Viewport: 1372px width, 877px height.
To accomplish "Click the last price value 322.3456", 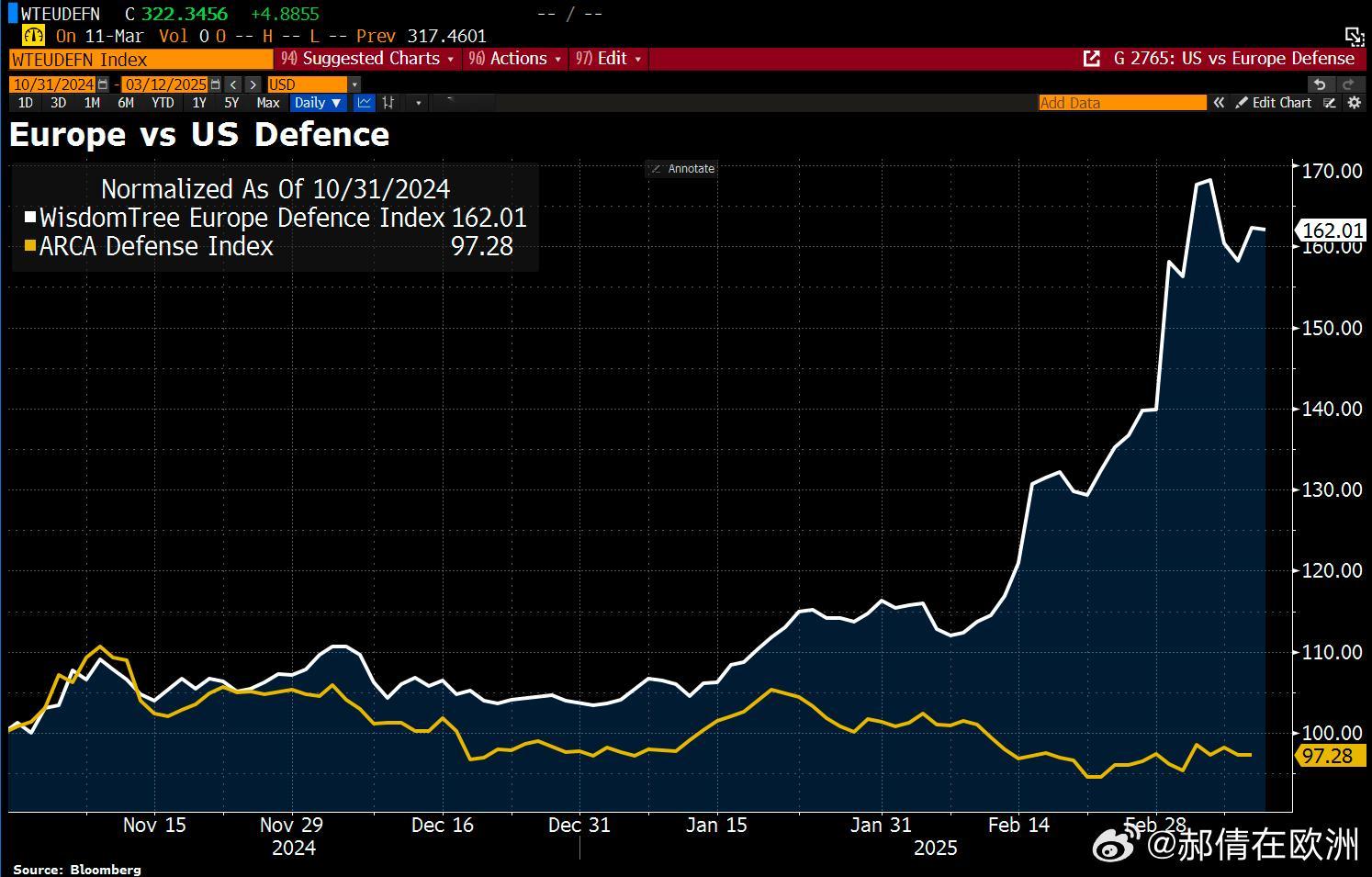I will 185,14.
